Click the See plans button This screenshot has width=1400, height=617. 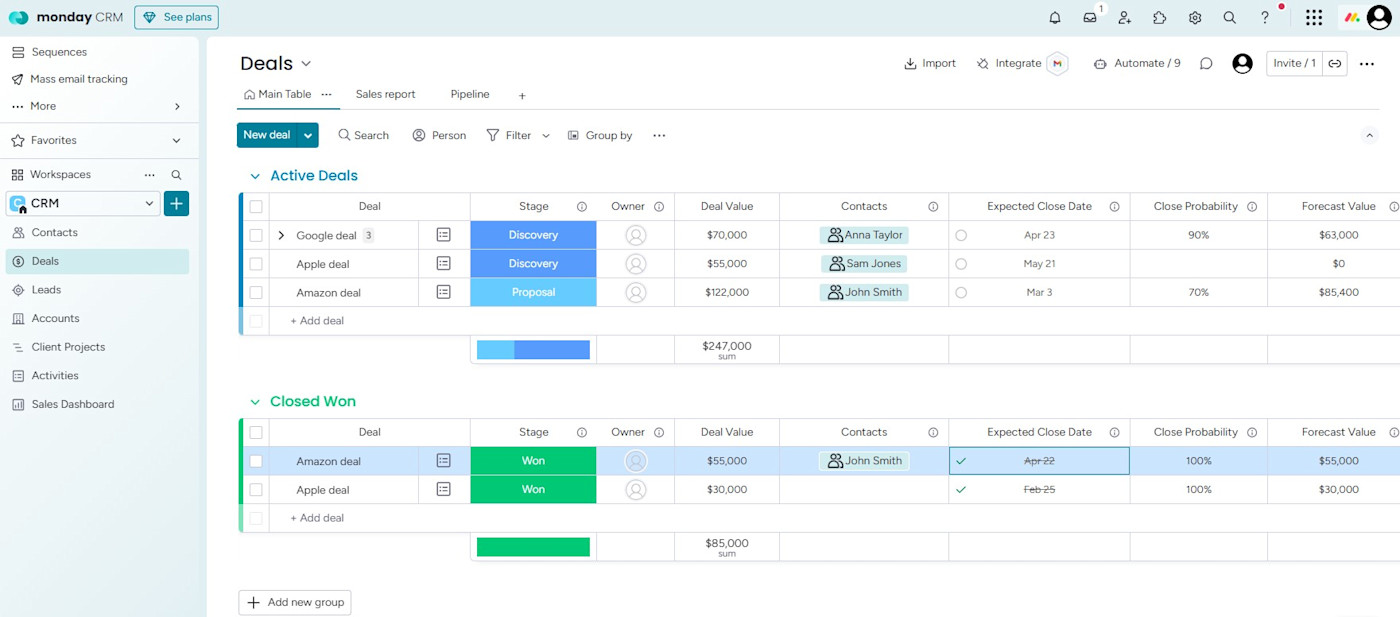click(x=176, y=17)
